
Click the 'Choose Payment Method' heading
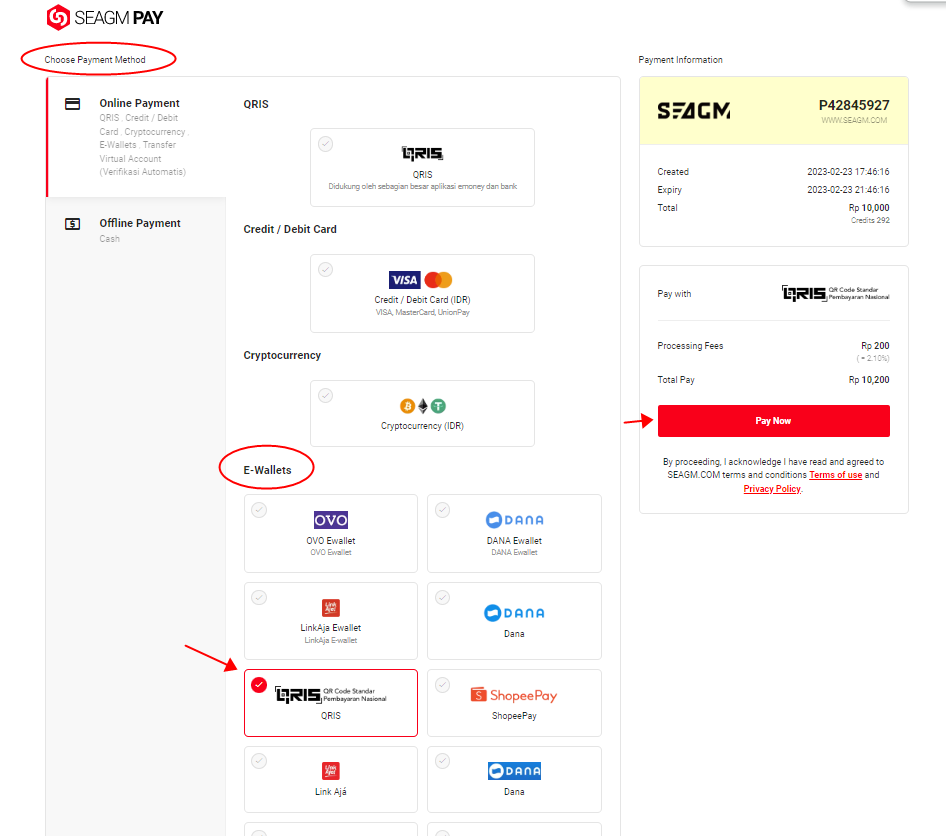coord(95,60)
